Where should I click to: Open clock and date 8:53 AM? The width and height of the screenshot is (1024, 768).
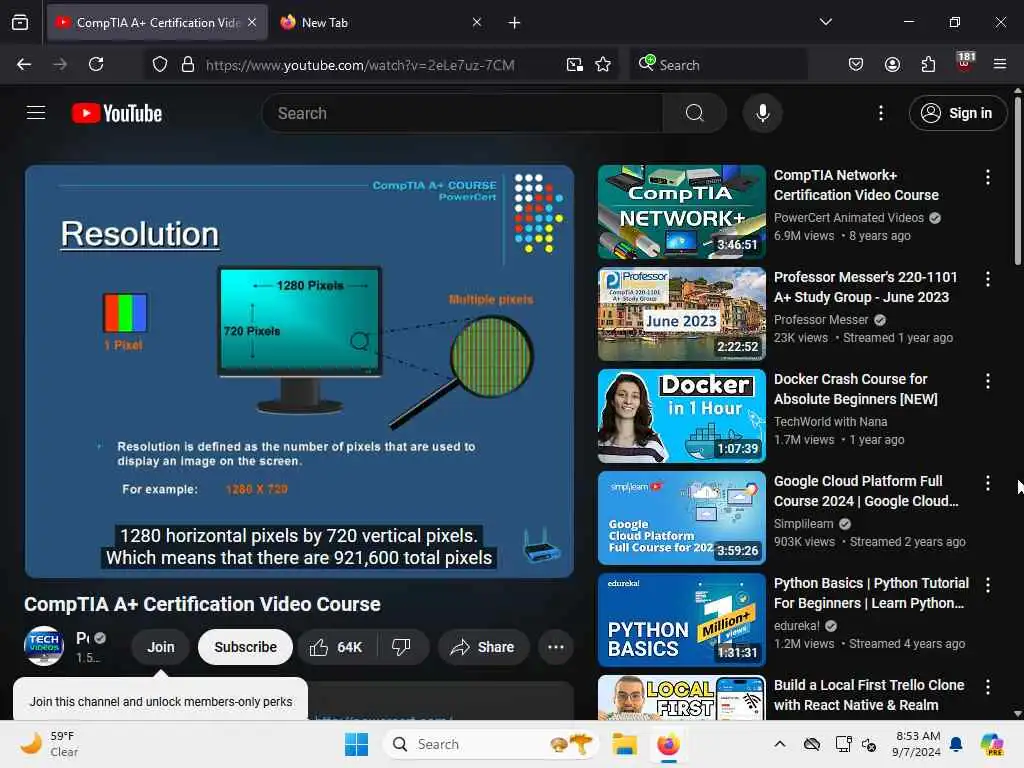pos(916,744)
